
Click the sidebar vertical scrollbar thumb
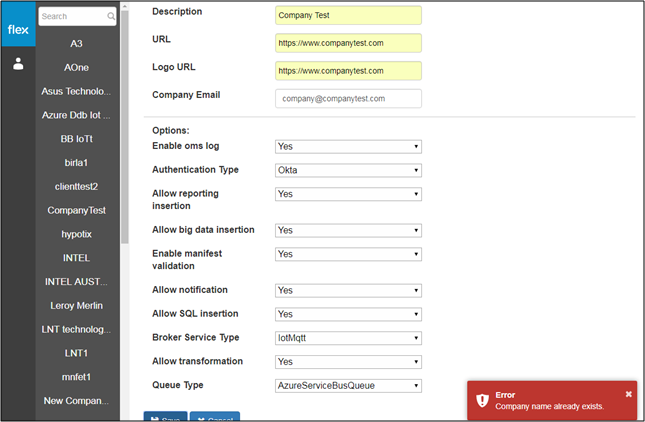[125, 127]
